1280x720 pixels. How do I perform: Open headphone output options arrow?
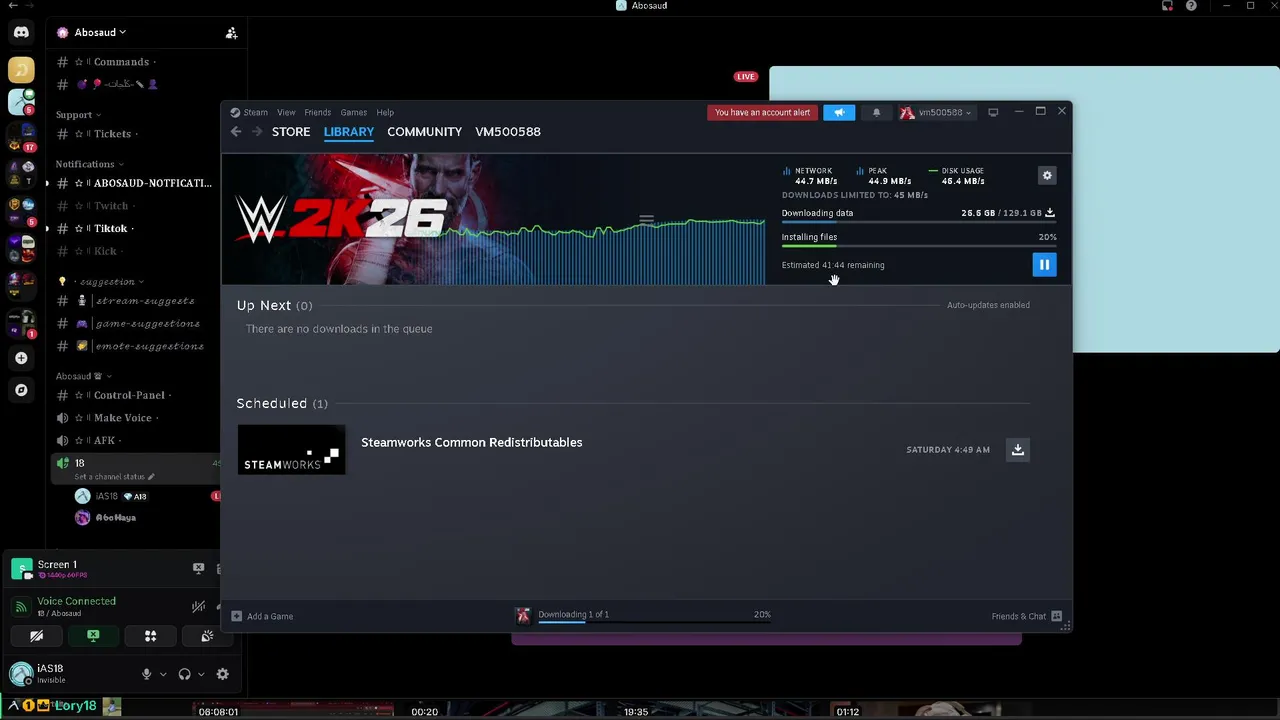[201, 674]
